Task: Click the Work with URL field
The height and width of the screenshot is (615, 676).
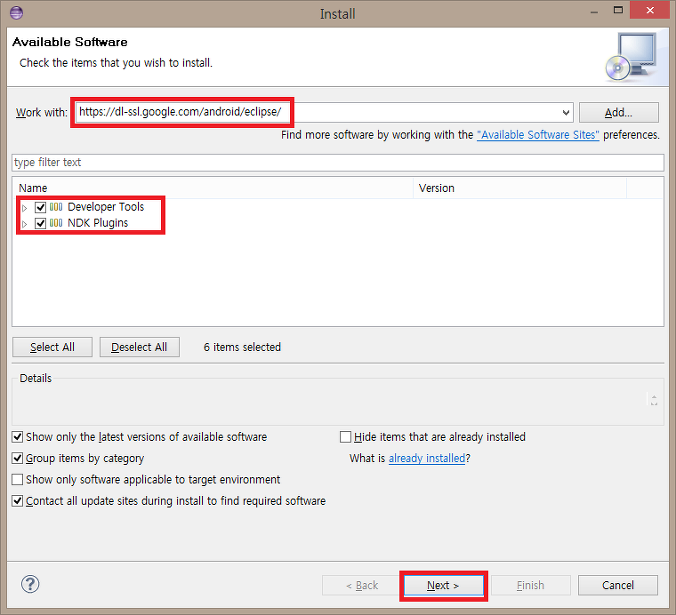Action: click(x=323, y=113)
